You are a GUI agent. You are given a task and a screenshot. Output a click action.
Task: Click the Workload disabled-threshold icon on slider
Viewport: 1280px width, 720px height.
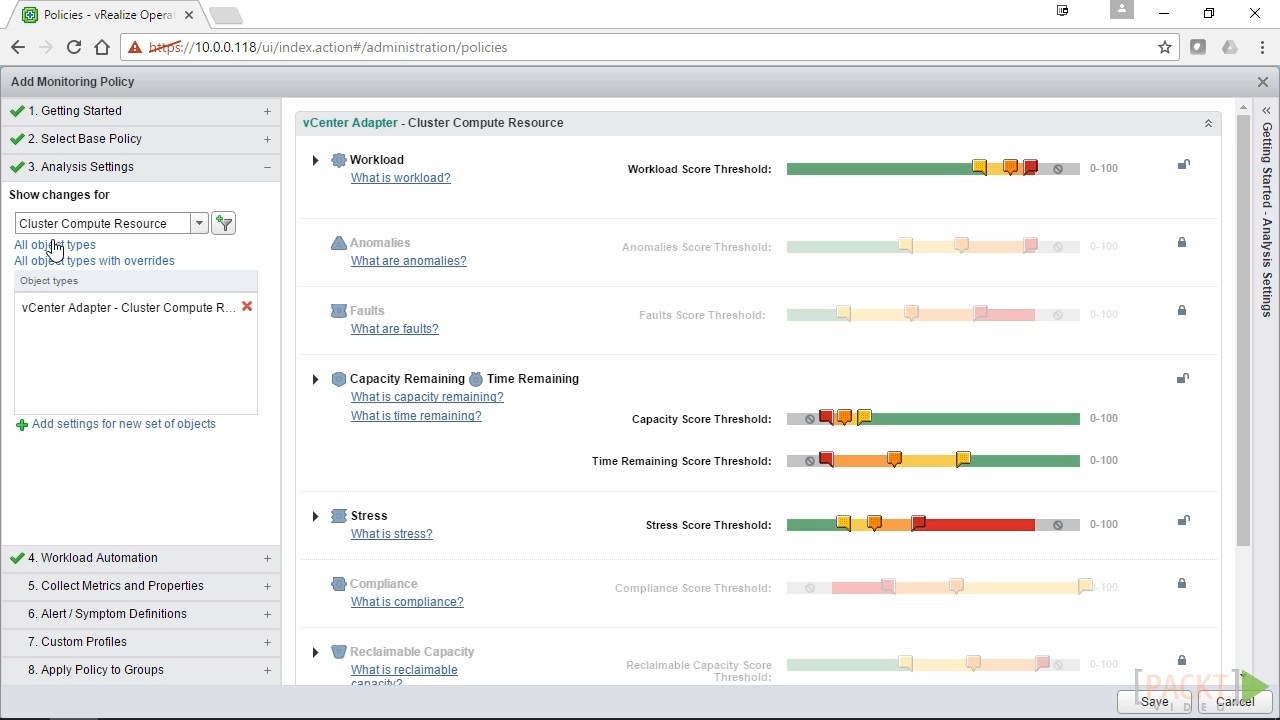(1058, 169)
